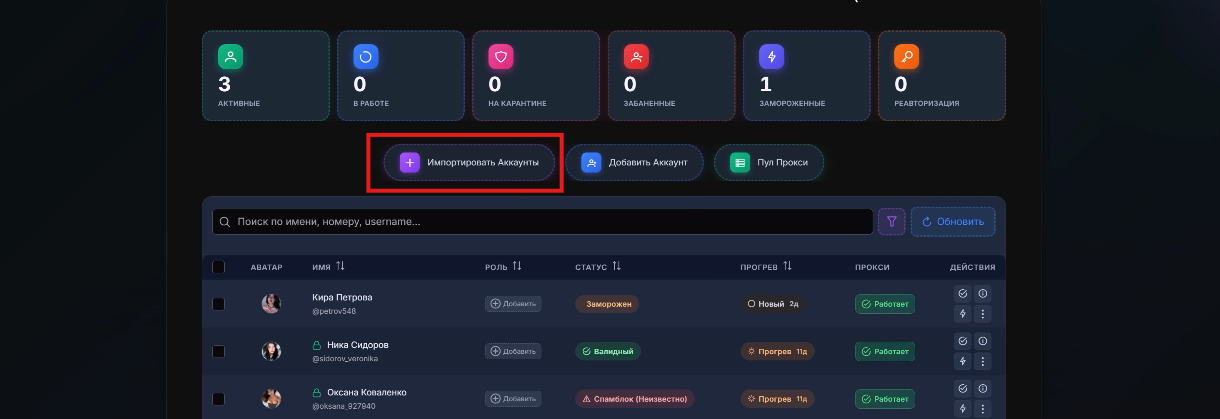Click the Добавить Аккаунт button
The image size is (1220, 419).
tap(634, 162)
